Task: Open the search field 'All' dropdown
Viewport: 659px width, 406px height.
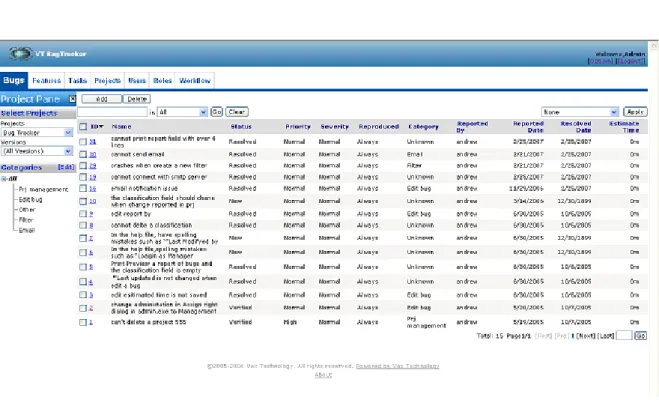Action: pyautogui.click(x=182, y=112)
